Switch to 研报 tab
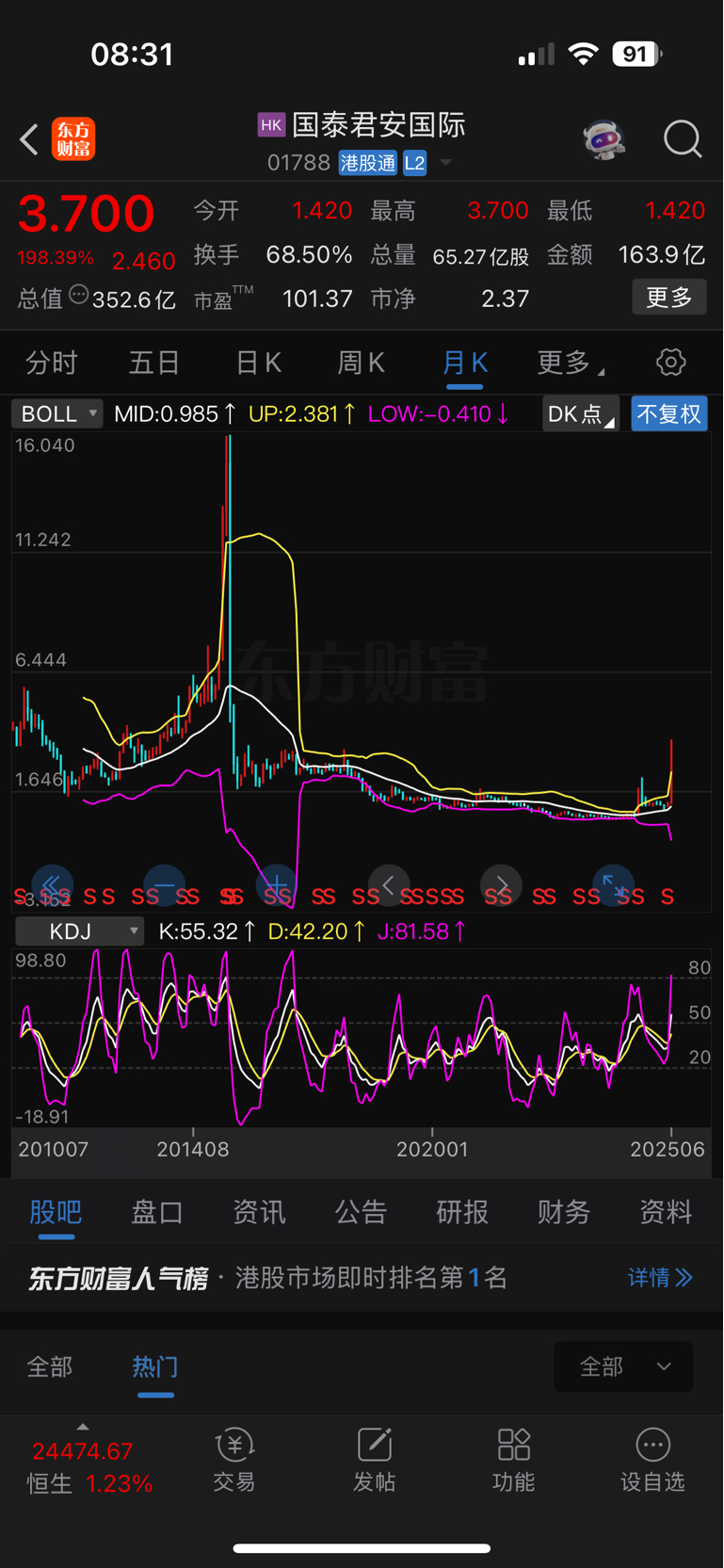 click(x=462, y=1212)
